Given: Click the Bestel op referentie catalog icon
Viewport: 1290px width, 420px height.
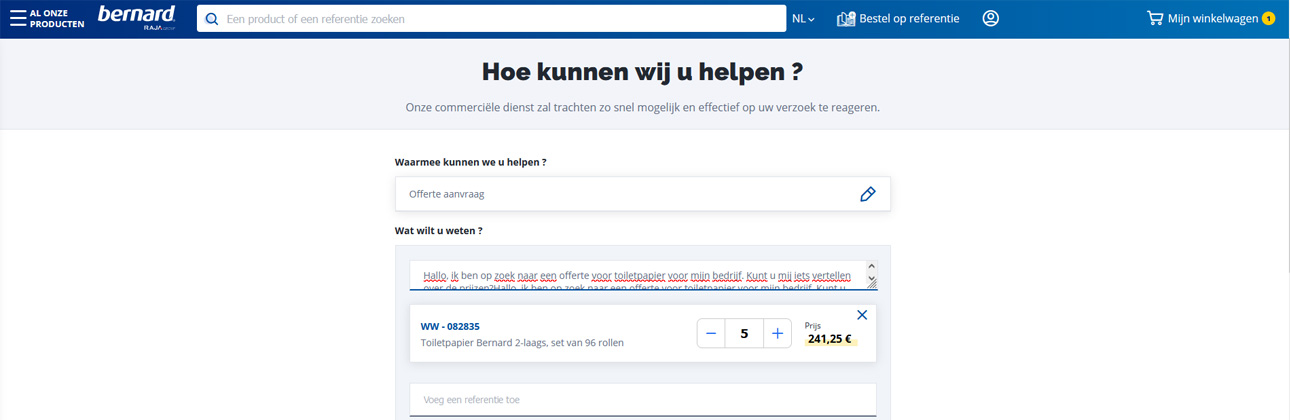Looking at the screenshot, I should 846,19.
